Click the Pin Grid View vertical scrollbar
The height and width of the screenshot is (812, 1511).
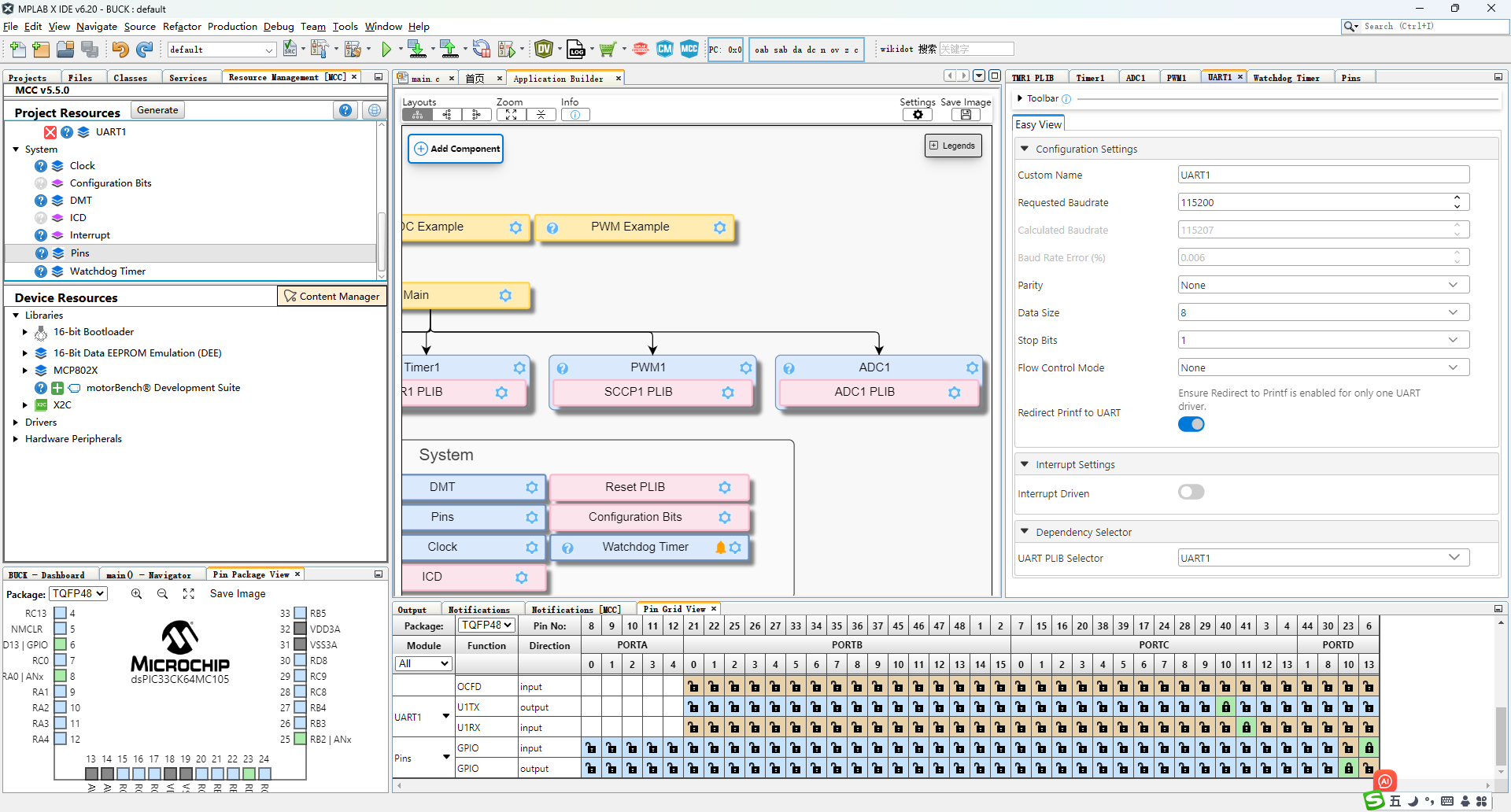(x=1501, y=736)
